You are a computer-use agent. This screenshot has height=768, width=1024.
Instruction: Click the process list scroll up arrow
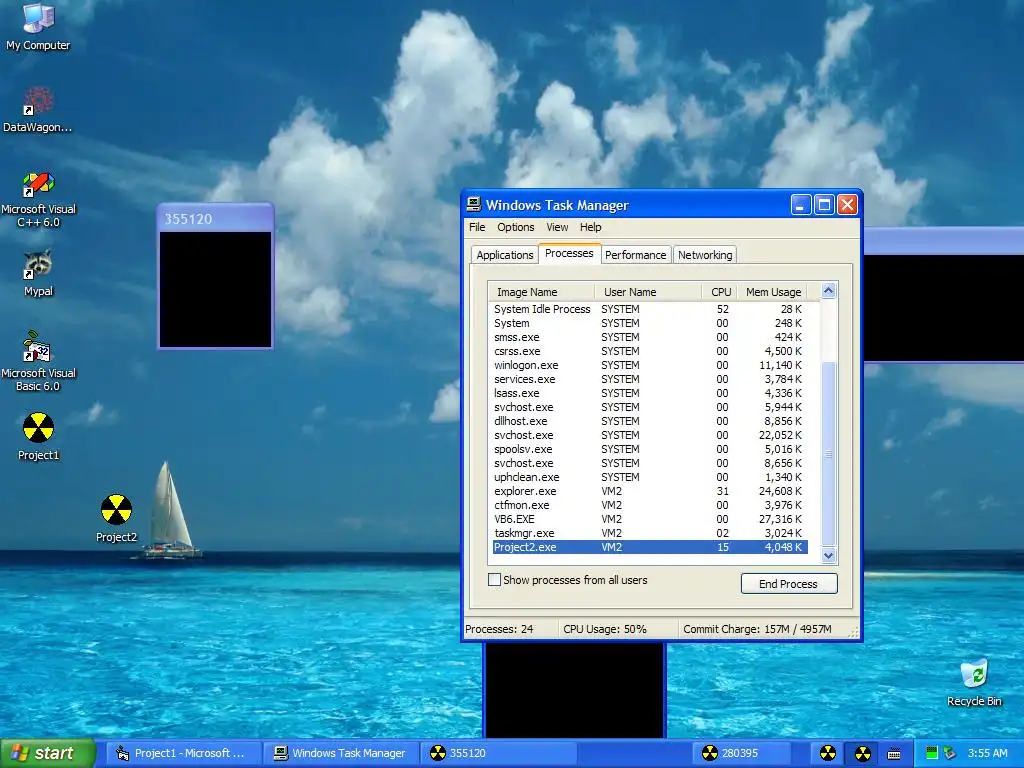pyautogui.click(x=828, y=291)
